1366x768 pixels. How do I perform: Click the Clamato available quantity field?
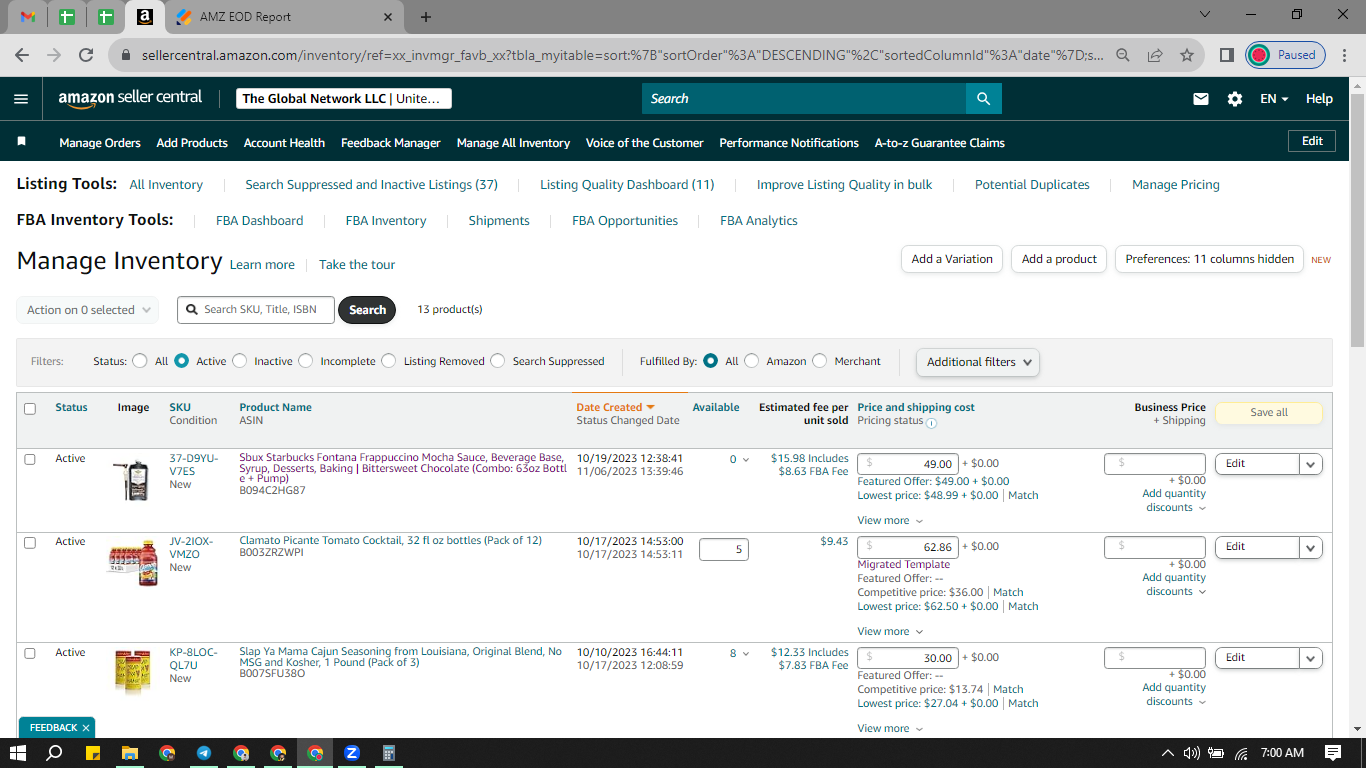click(724, 549)
